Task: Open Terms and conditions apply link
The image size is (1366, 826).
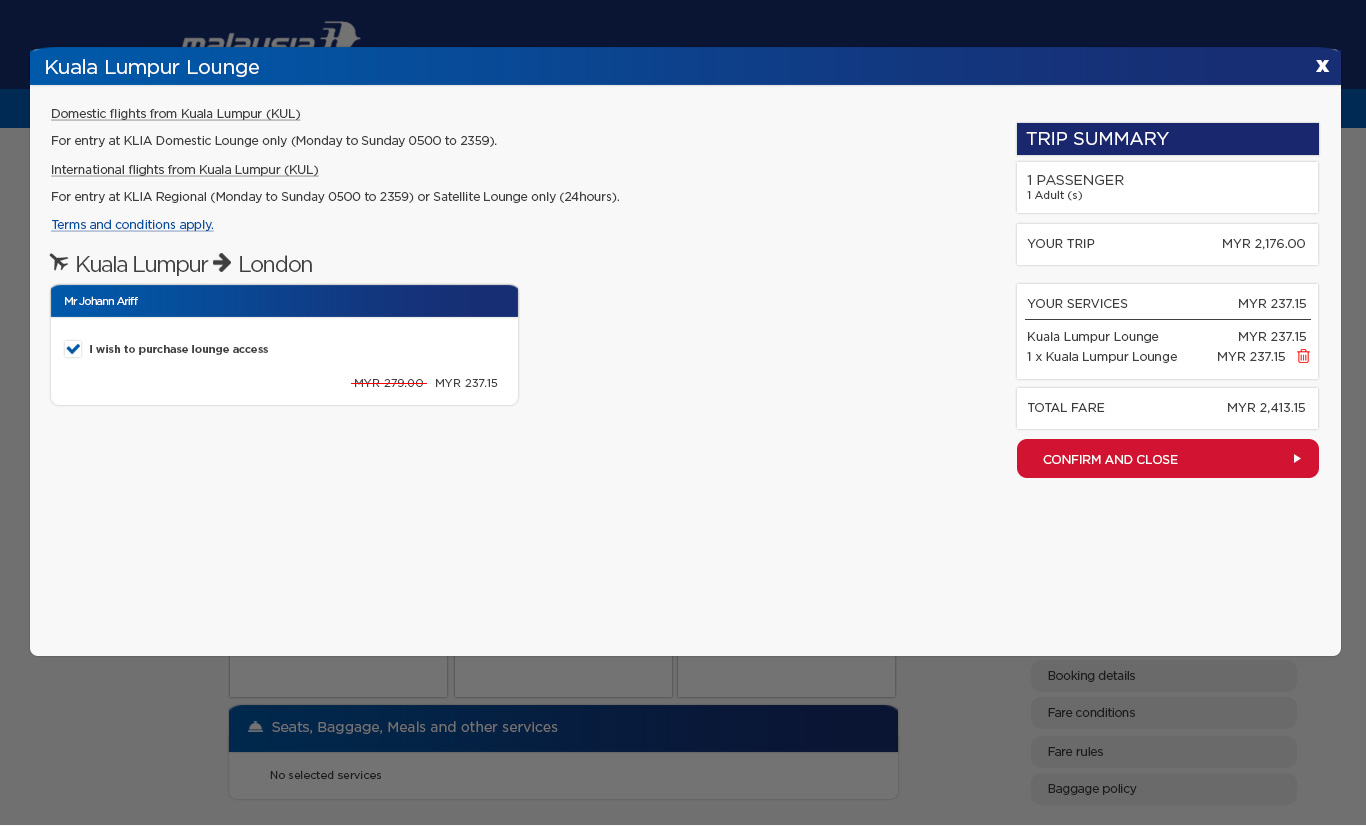Action: 132,225
